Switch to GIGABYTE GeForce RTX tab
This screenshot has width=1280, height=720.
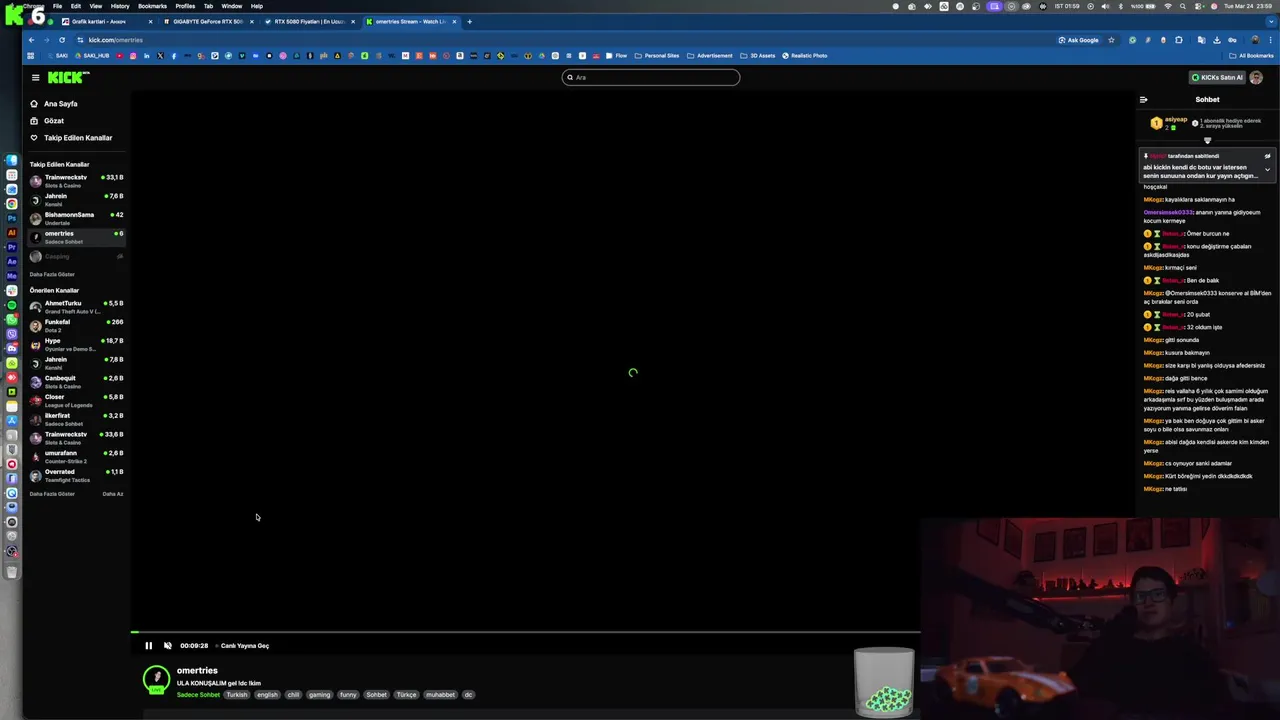click(208, 21)
